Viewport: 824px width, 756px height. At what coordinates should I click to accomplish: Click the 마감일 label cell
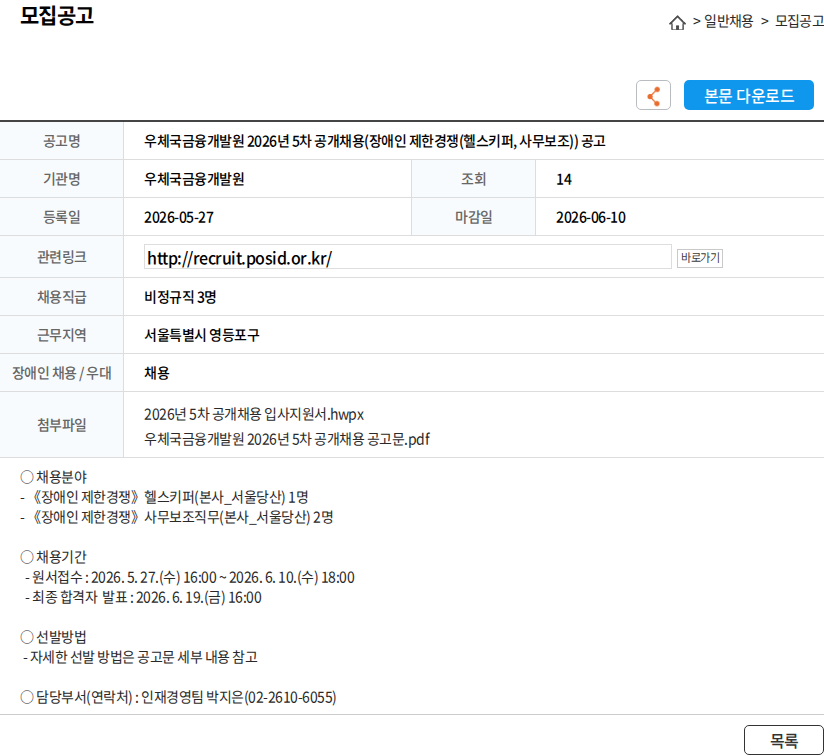[473, 217]
